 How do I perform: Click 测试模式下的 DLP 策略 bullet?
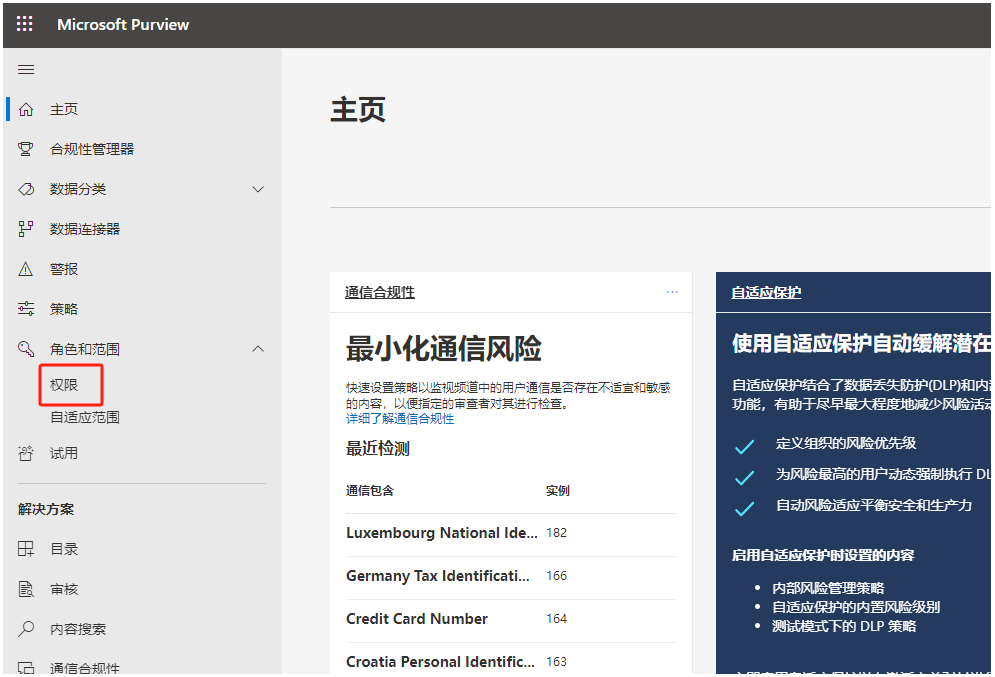(844, 627)
